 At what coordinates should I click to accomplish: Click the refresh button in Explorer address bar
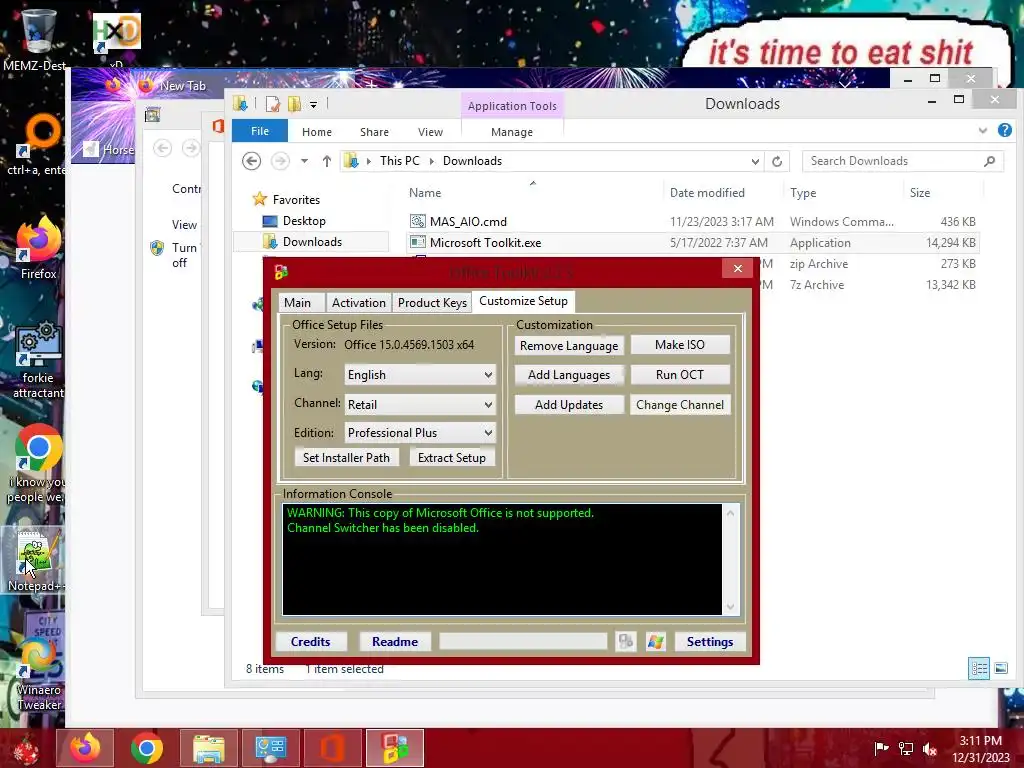tap(777, 161)
